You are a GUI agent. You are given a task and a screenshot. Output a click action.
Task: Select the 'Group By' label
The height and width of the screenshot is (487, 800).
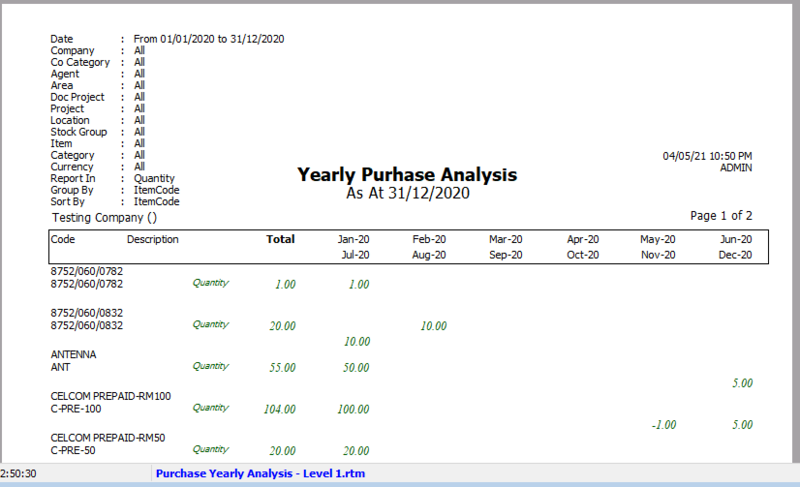(72, 190)
